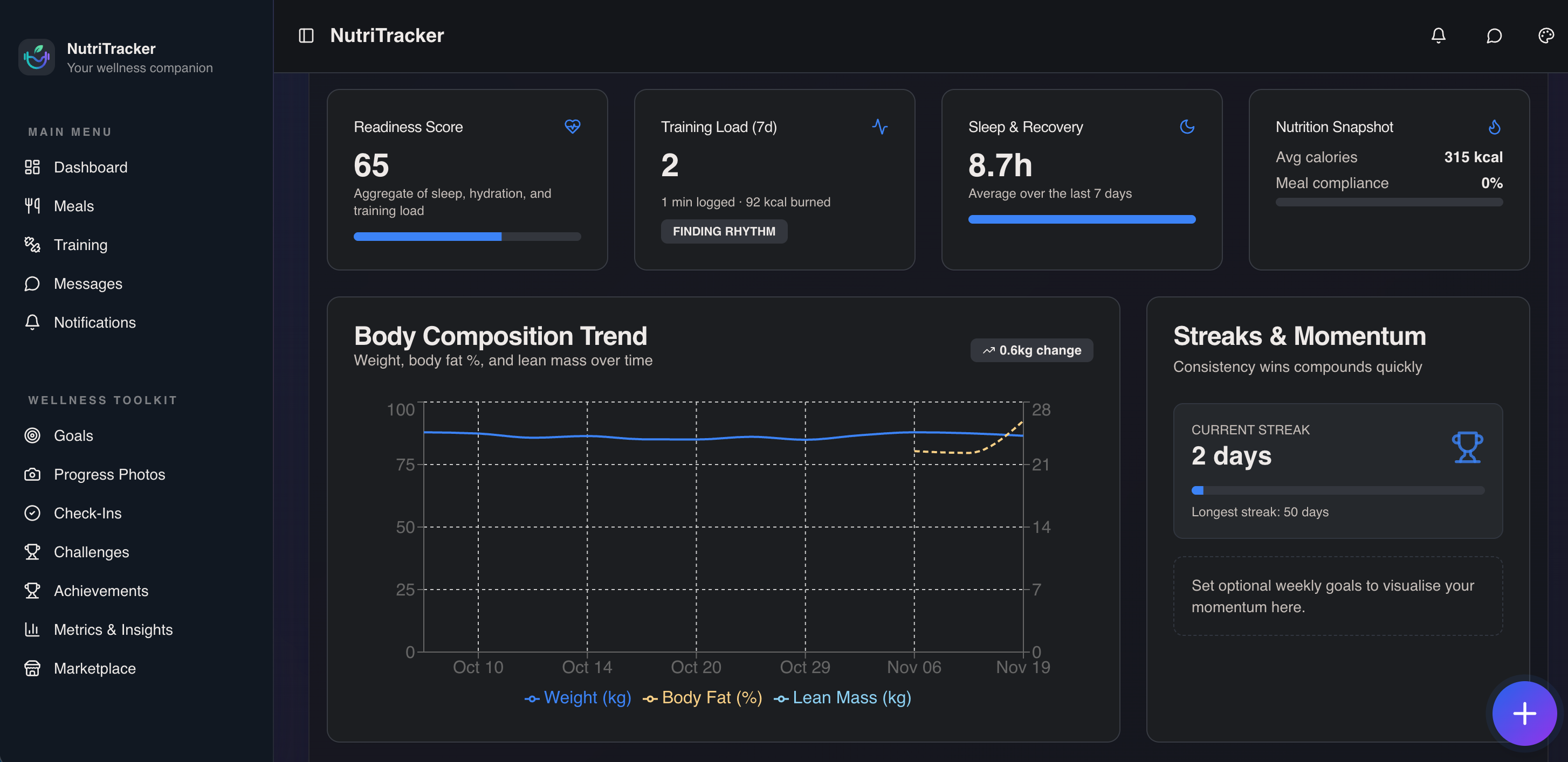The image size is (1568, 762).
Task: Click the floating plus add button
Action: [x=1524, y=713]
